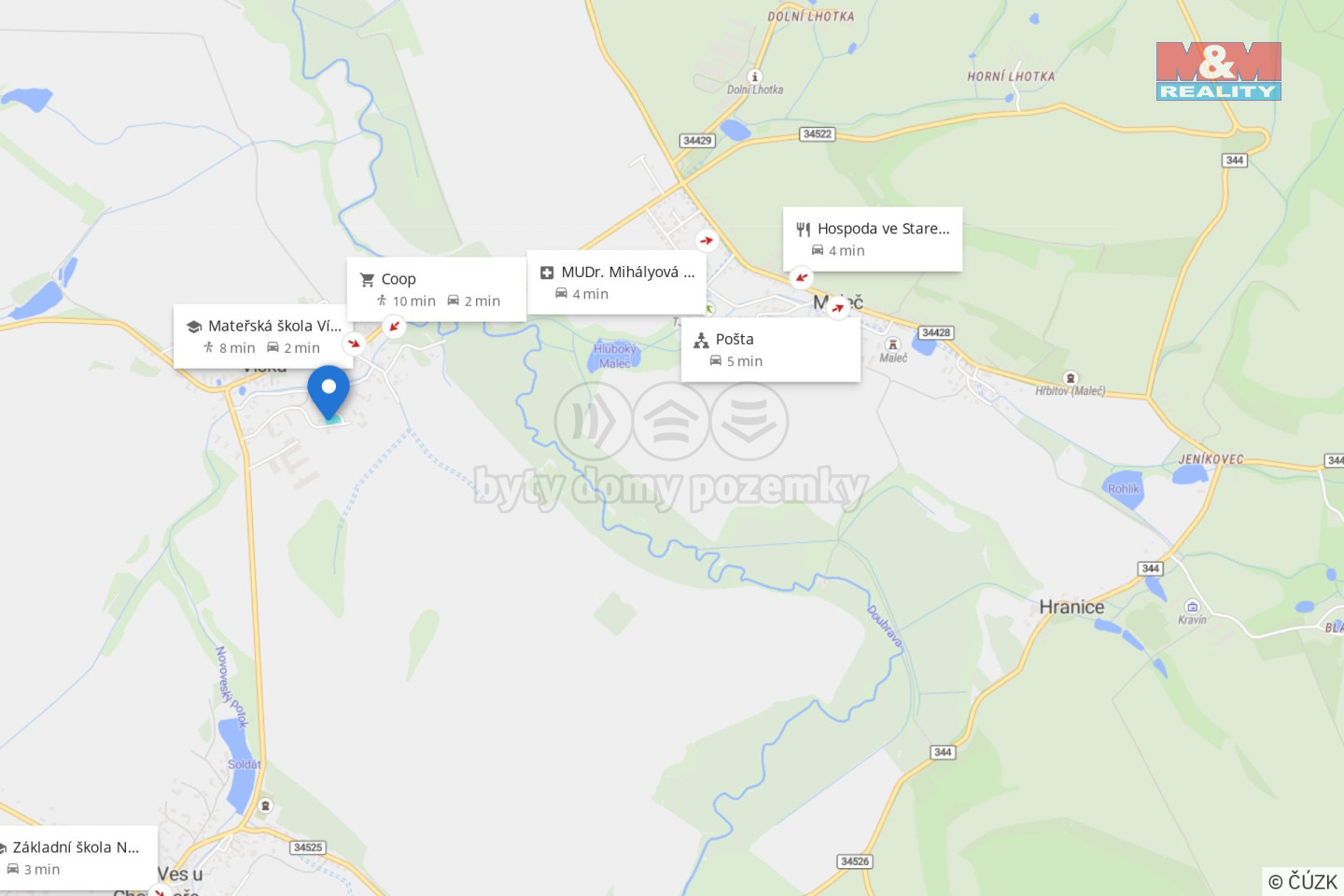Click the red arrow marker under Hospoda

[x=802, y=277]
